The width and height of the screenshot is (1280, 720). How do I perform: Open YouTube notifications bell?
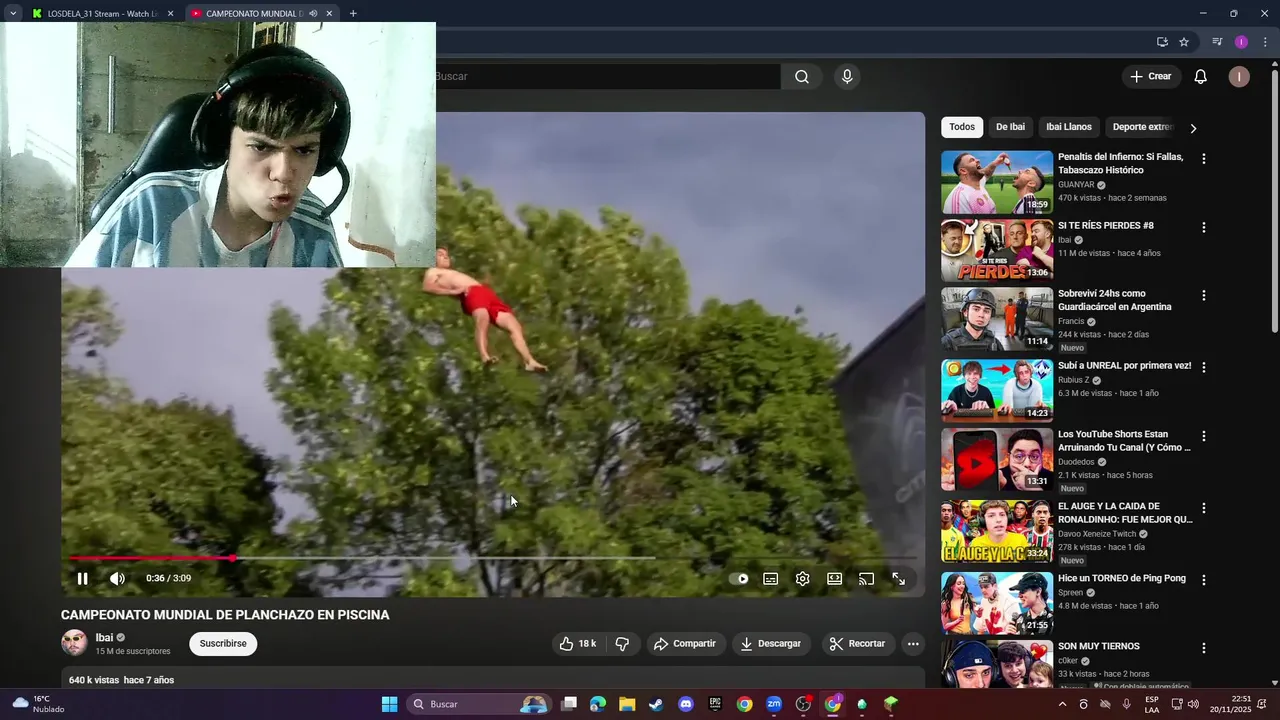point(1201,76)
